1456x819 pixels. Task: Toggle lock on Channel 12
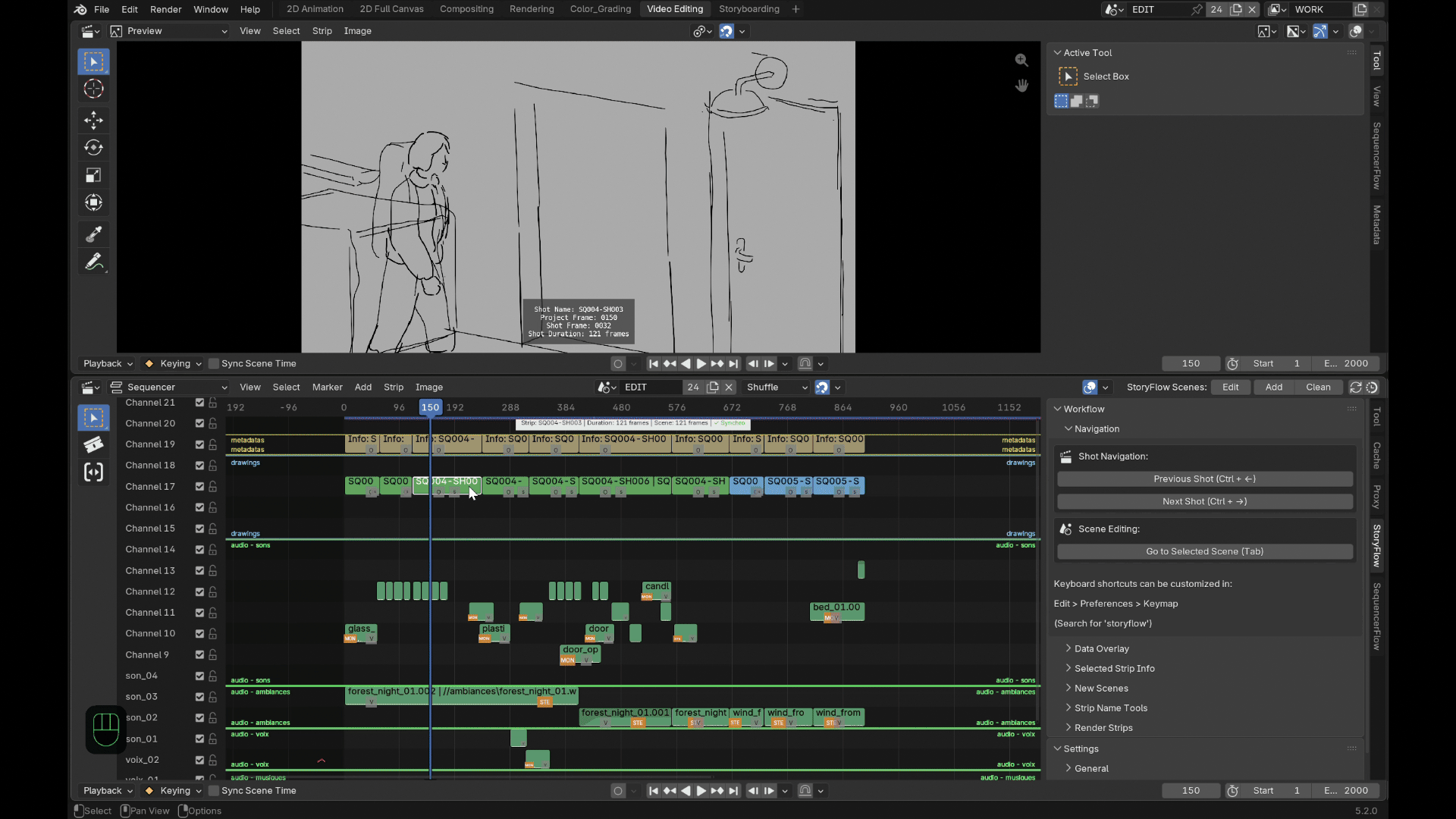coord(213,591)
